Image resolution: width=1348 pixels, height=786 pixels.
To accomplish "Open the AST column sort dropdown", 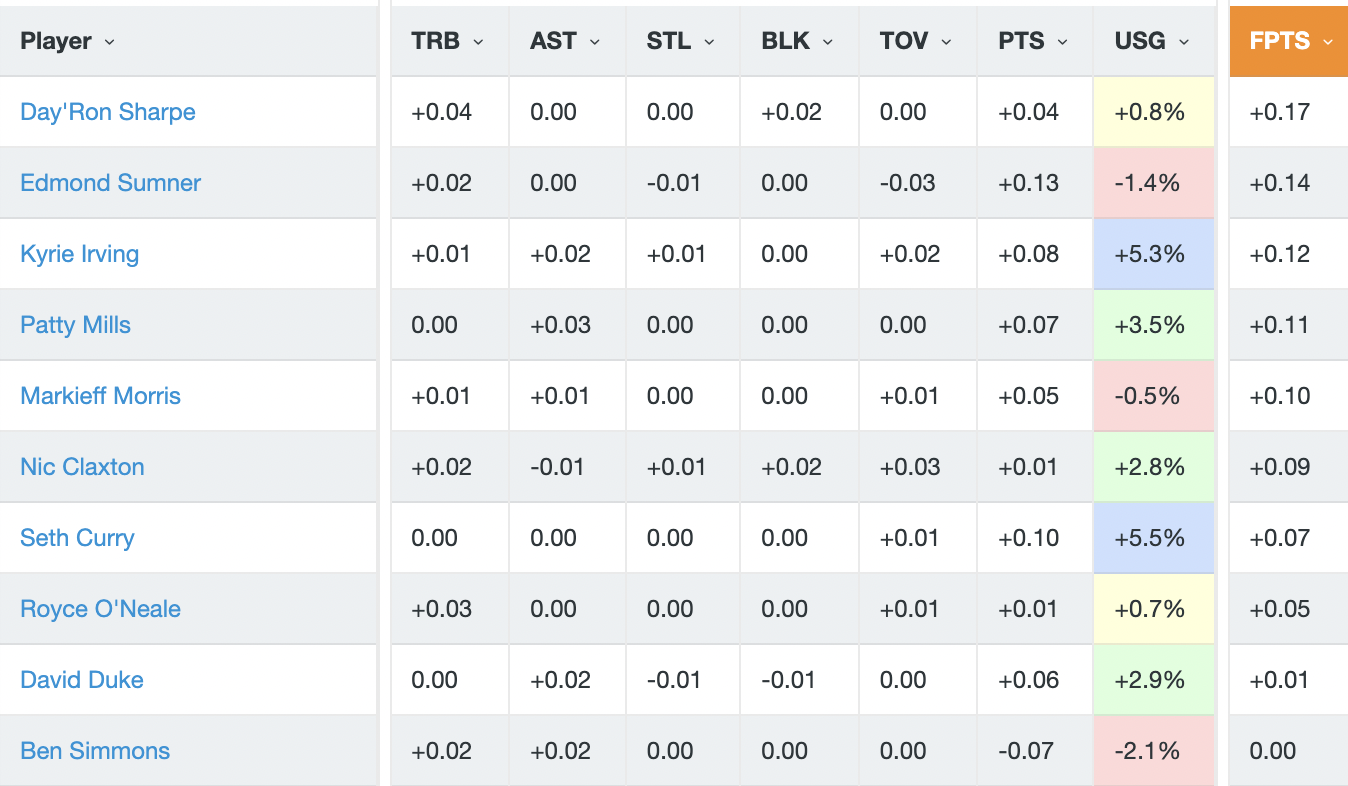I will (595, 41).
